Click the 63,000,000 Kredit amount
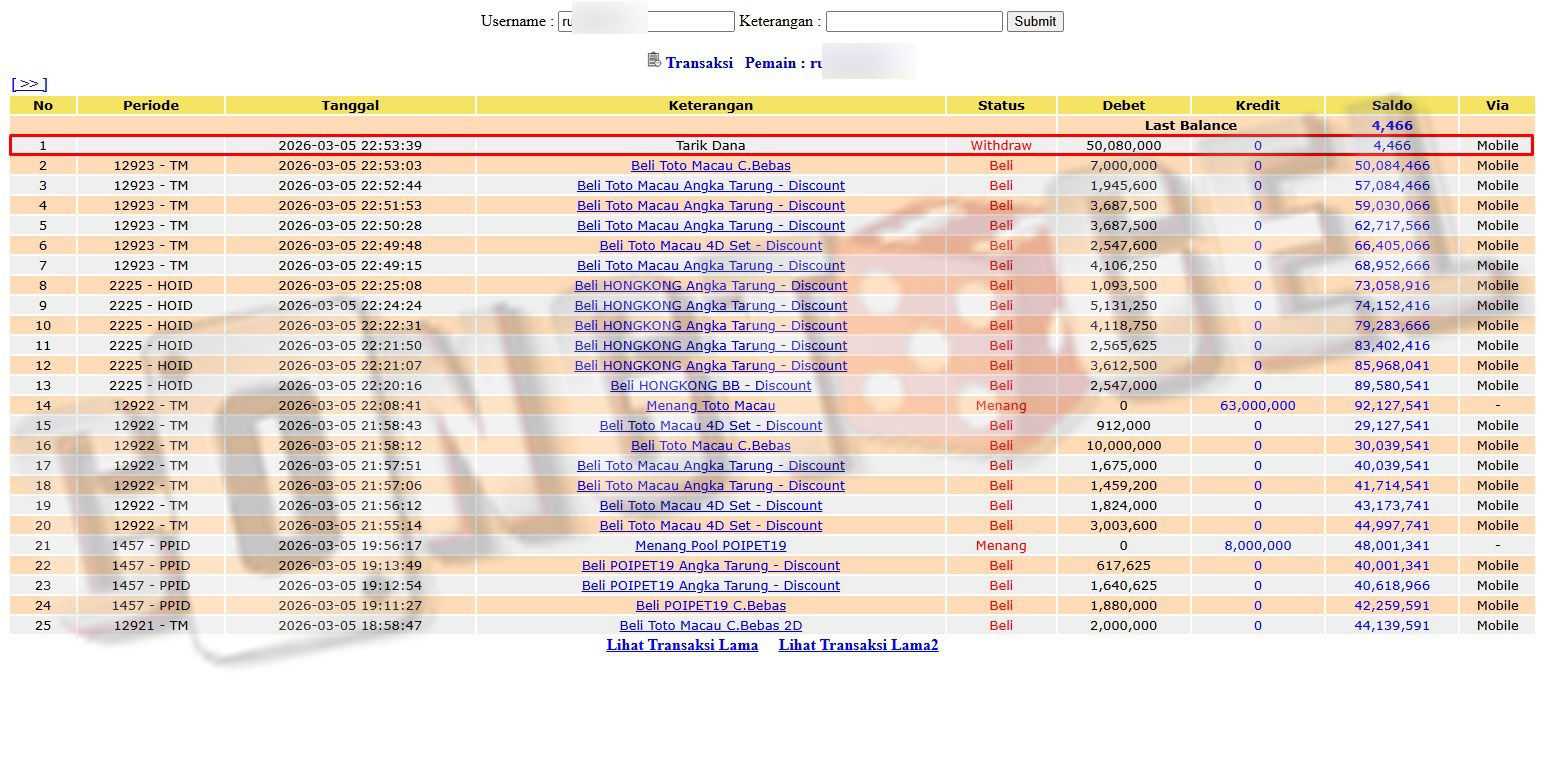1544x762 pixels. 1257,405
